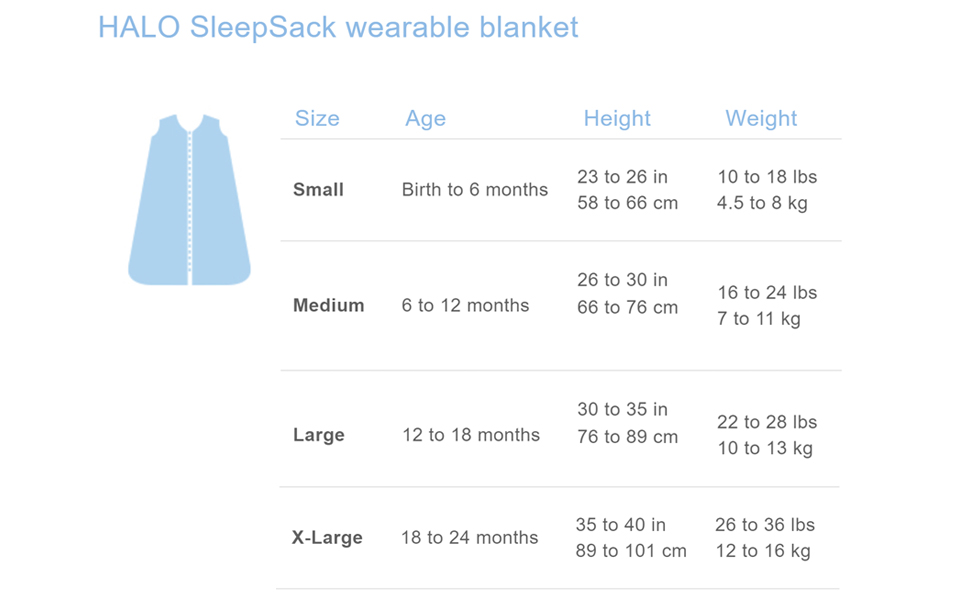Select the Age column header
This screenshot has height=600, width=970.
coord(425,118)
